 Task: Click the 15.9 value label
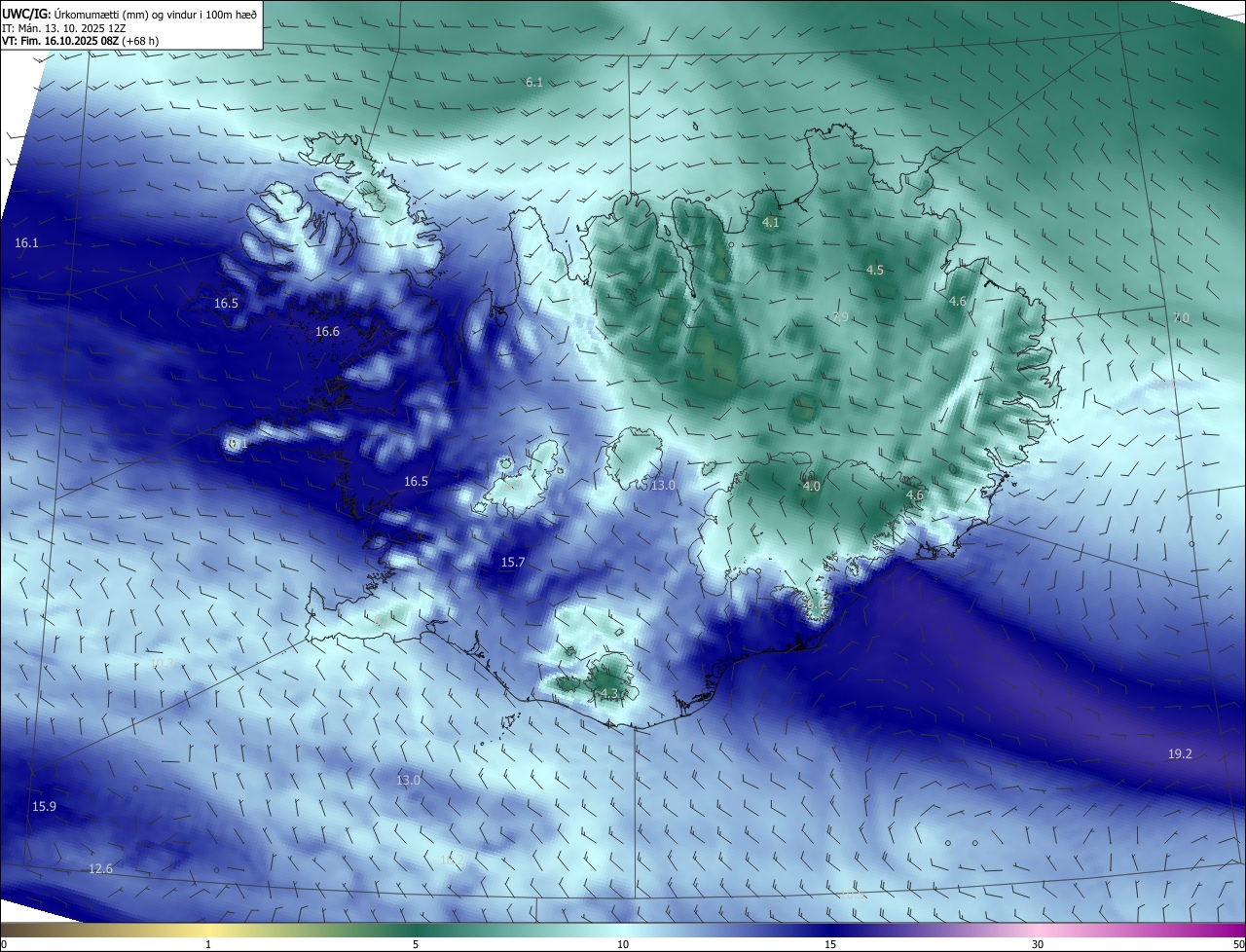pyautogui.click(x=44, y=807)
